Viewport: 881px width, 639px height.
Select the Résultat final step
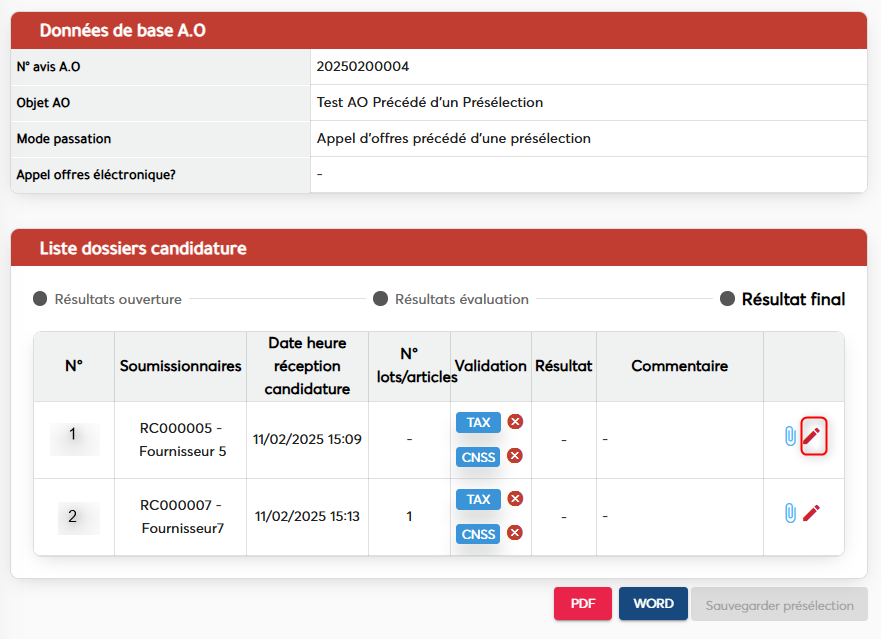[x=783, y=299]
